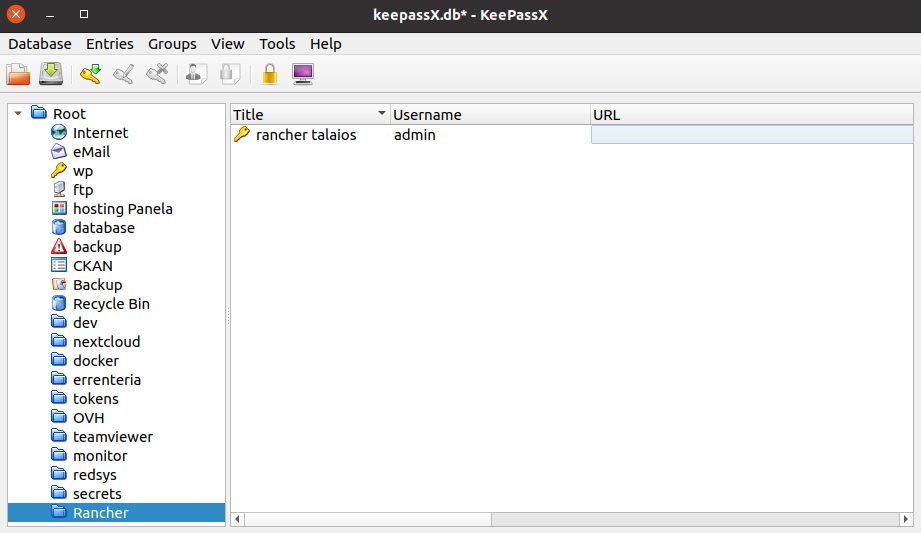This screenshot has height=533, width=921.
Task: Select the Recycle Bin group
Action: click(111, 304)
